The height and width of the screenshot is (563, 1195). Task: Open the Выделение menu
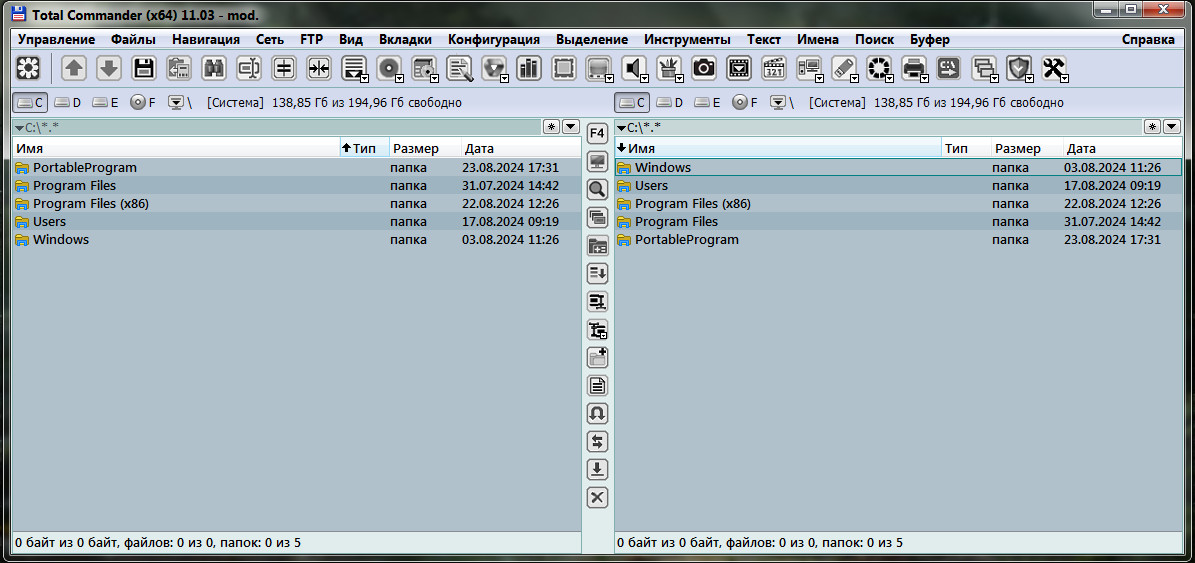[x=592, y=40]
